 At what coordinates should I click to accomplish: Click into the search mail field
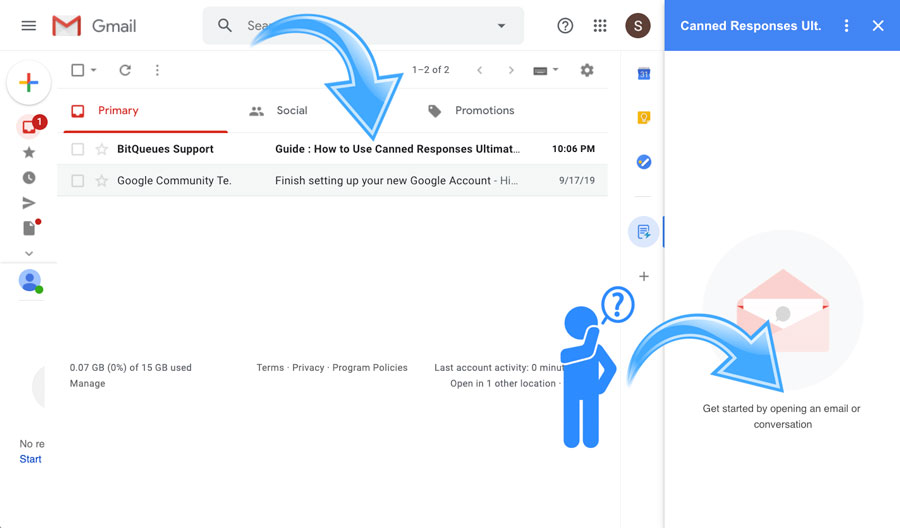[x=360, y=26]
